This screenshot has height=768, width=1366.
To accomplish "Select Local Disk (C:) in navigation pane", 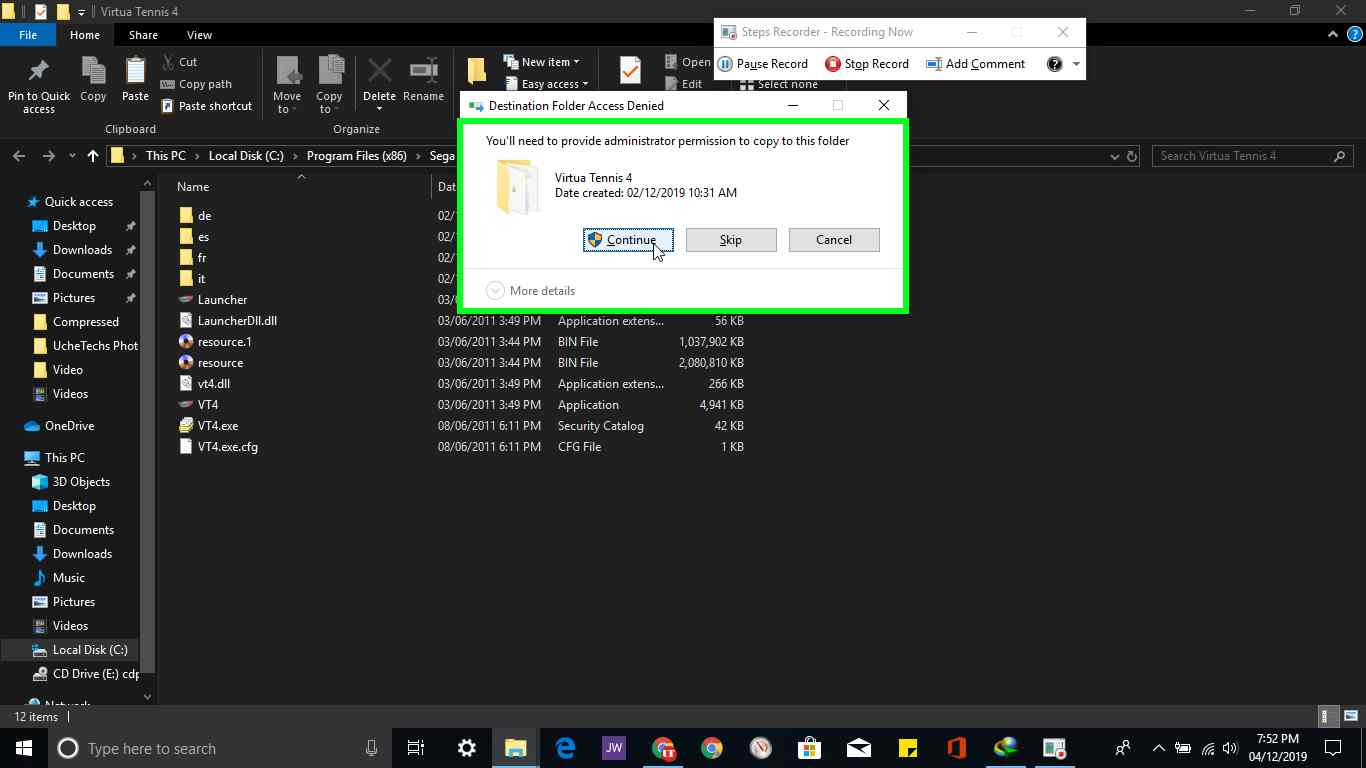I will coord(90,650).
